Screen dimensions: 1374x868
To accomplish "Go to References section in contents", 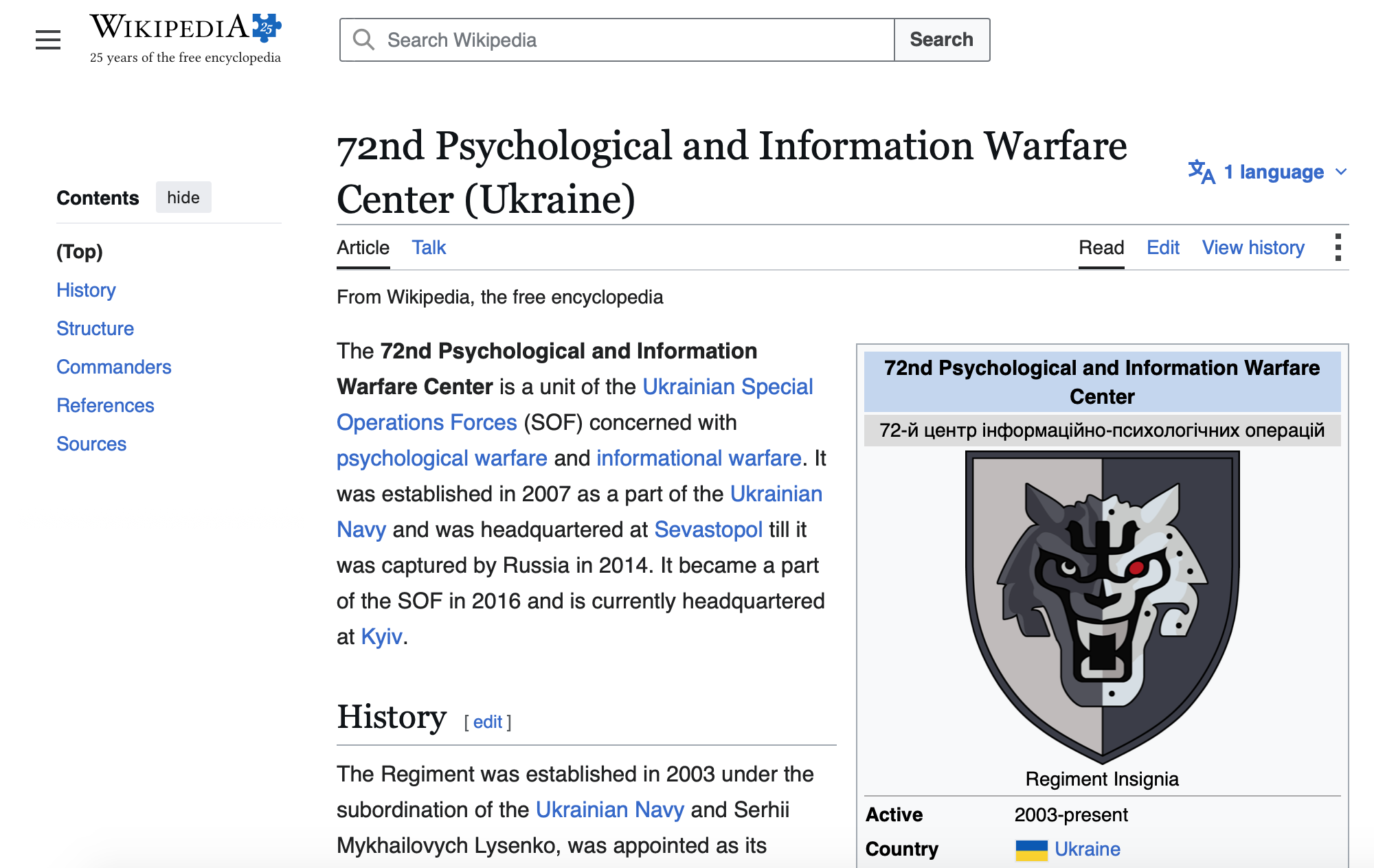I will point(105,405).
